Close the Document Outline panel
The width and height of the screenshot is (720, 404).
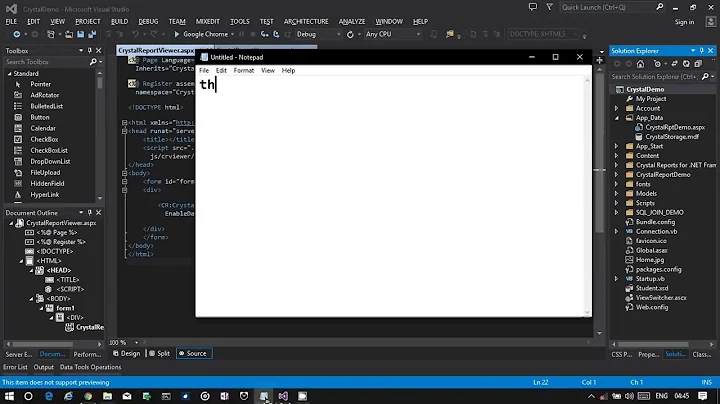tap(98, 213)
